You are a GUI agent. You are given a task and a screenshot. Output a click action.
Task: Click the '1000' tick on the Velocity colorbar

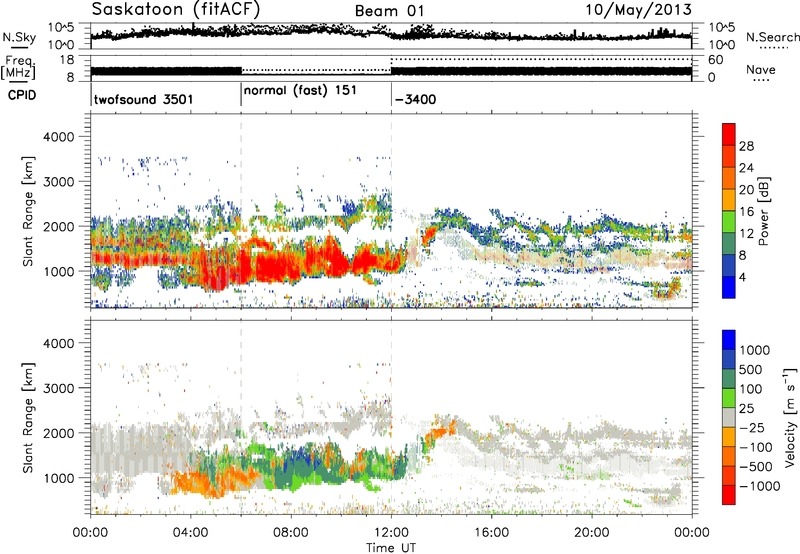click(755, 350)
